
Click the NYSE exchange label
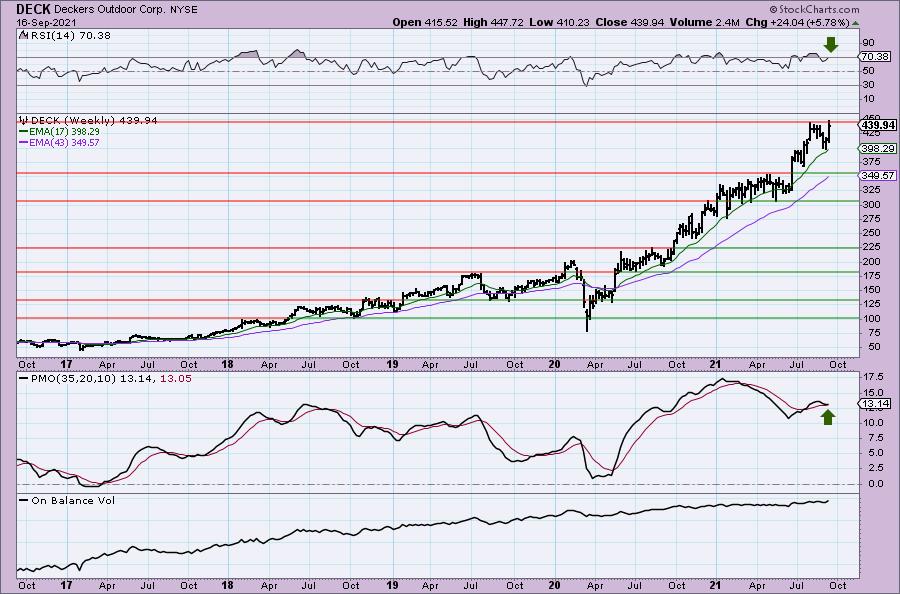click(x=182, y=10)
